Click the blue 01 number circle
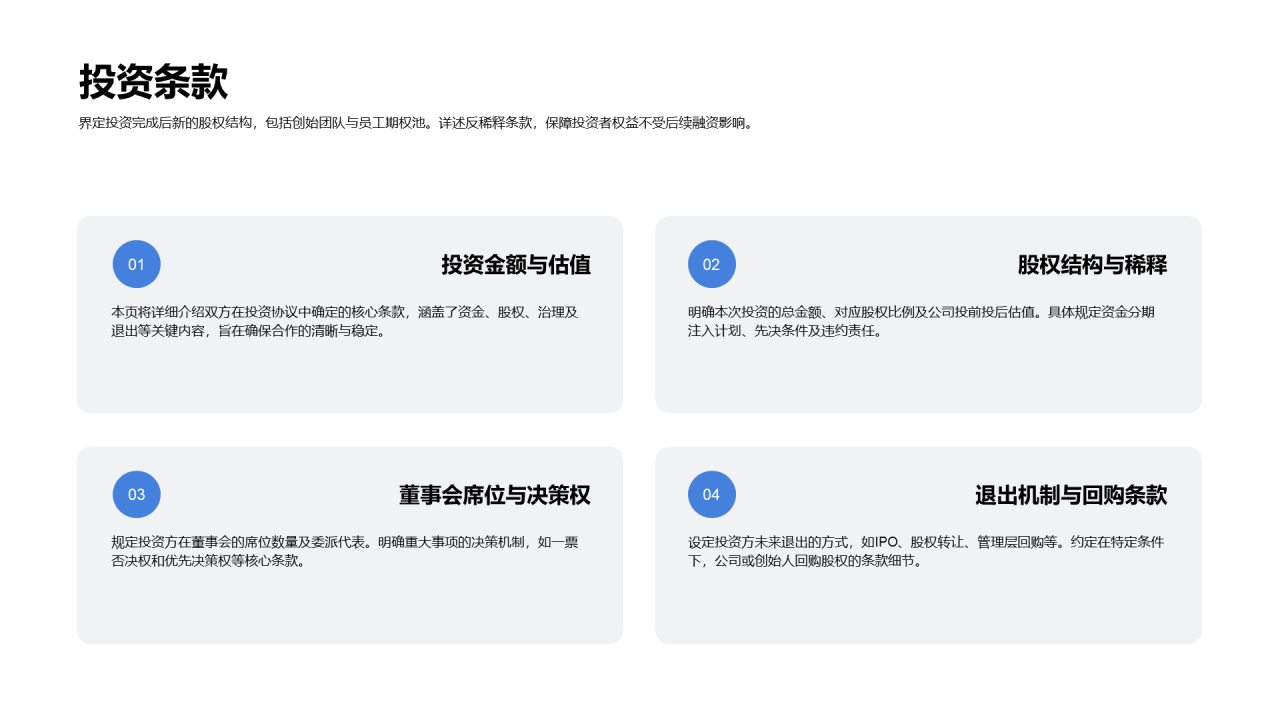This screenshot has width=1280, height=720. [136, 264]
